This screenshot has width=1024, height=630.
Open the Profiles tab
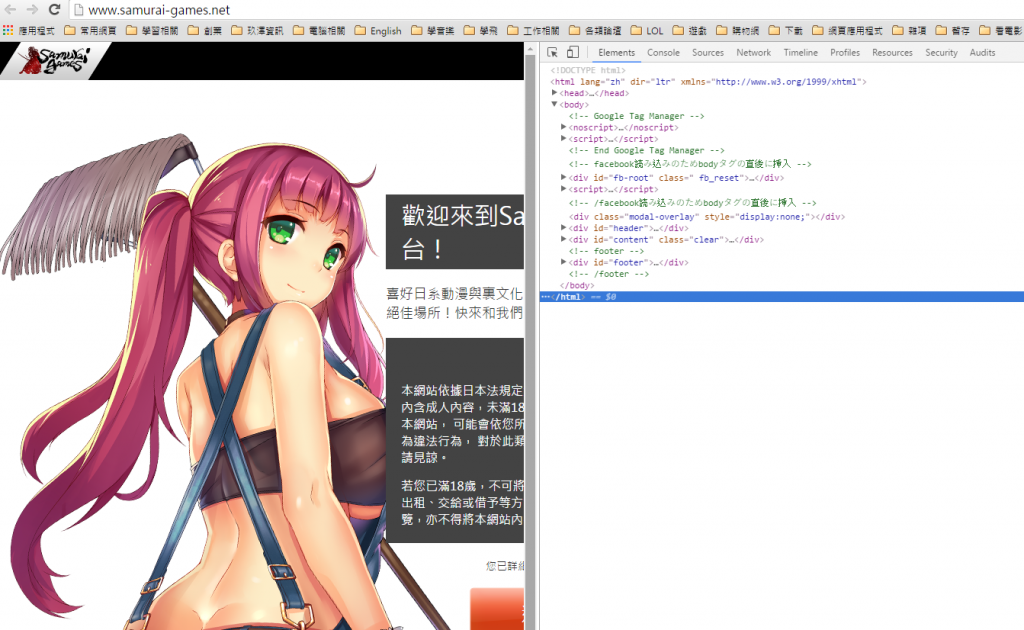coord(845,52)
